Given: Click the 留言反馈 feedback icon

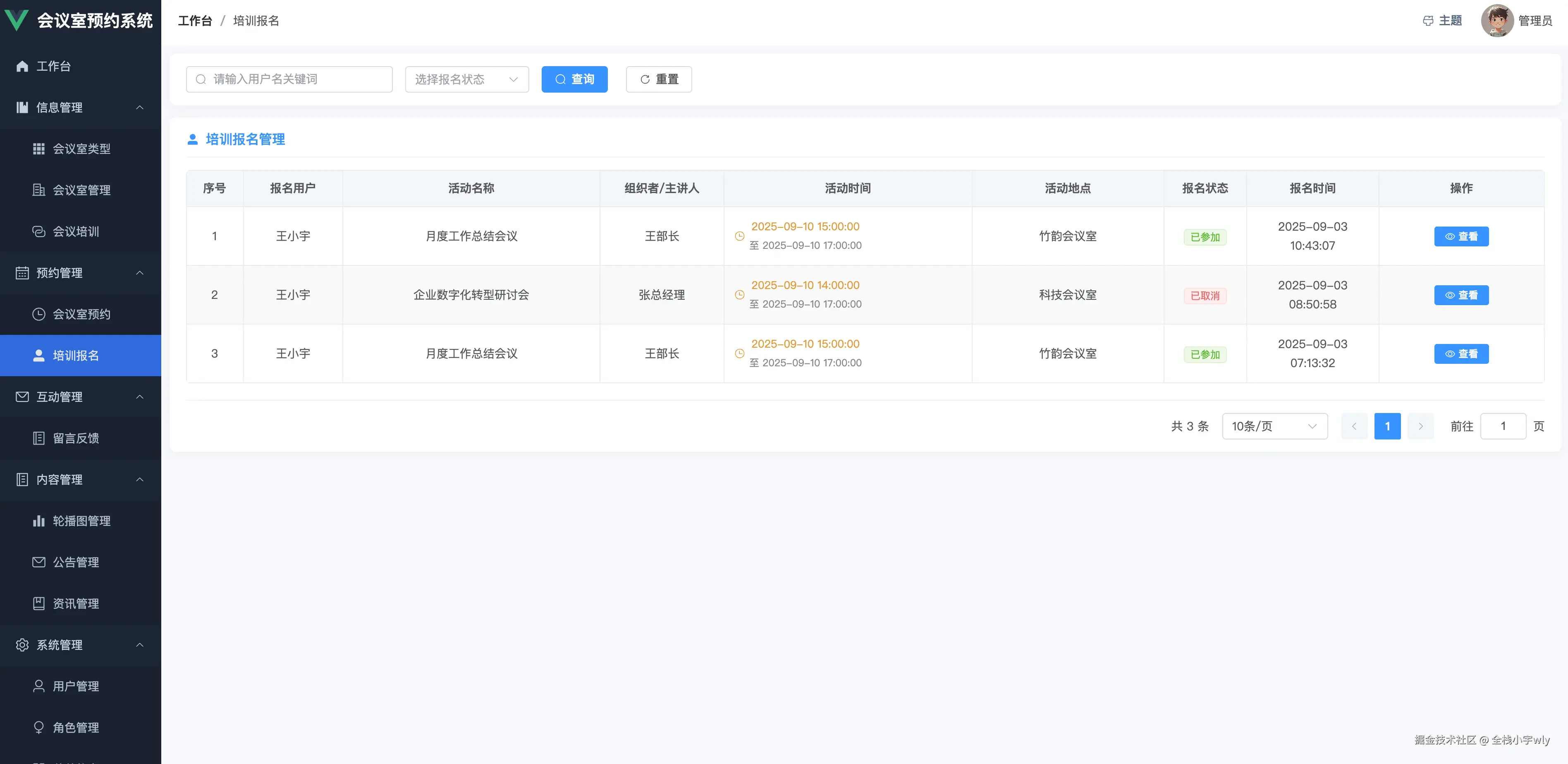Looking at the screenshot, I should (x=39, y=438).
